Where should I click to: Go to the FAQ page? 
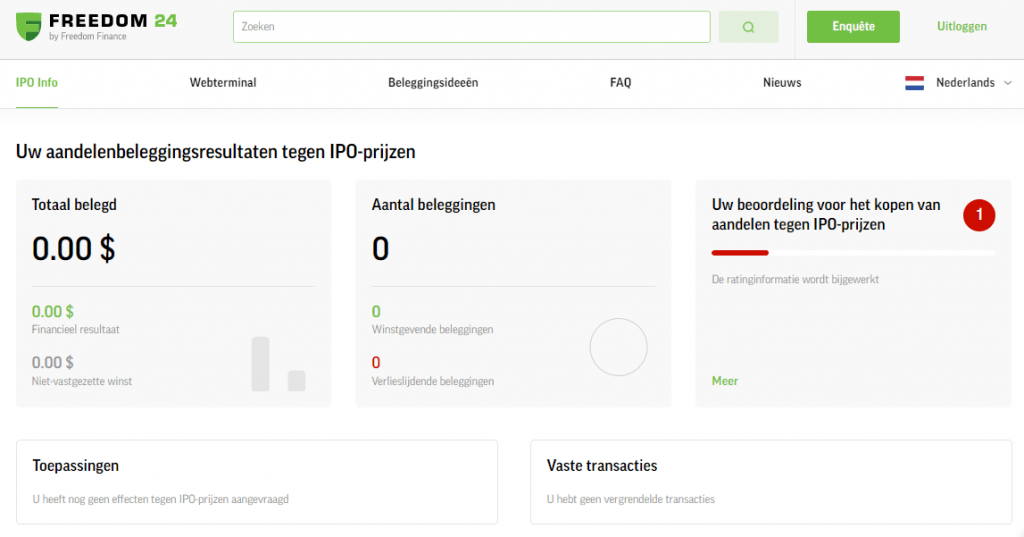pyautogui.click(x=620, y=83)
